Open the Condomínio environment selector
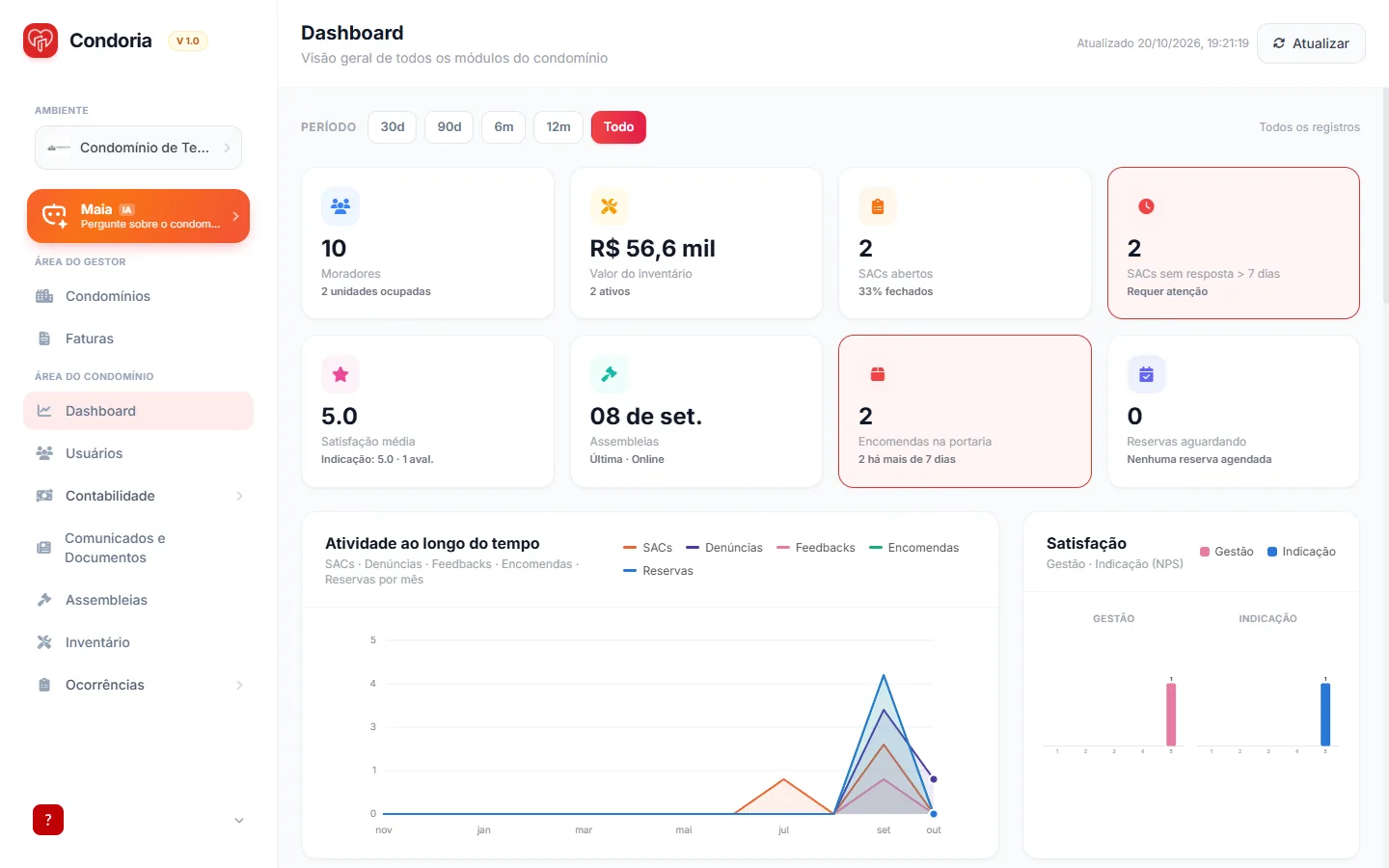Viewport: 1389px width, 868px height. point(138,148)
